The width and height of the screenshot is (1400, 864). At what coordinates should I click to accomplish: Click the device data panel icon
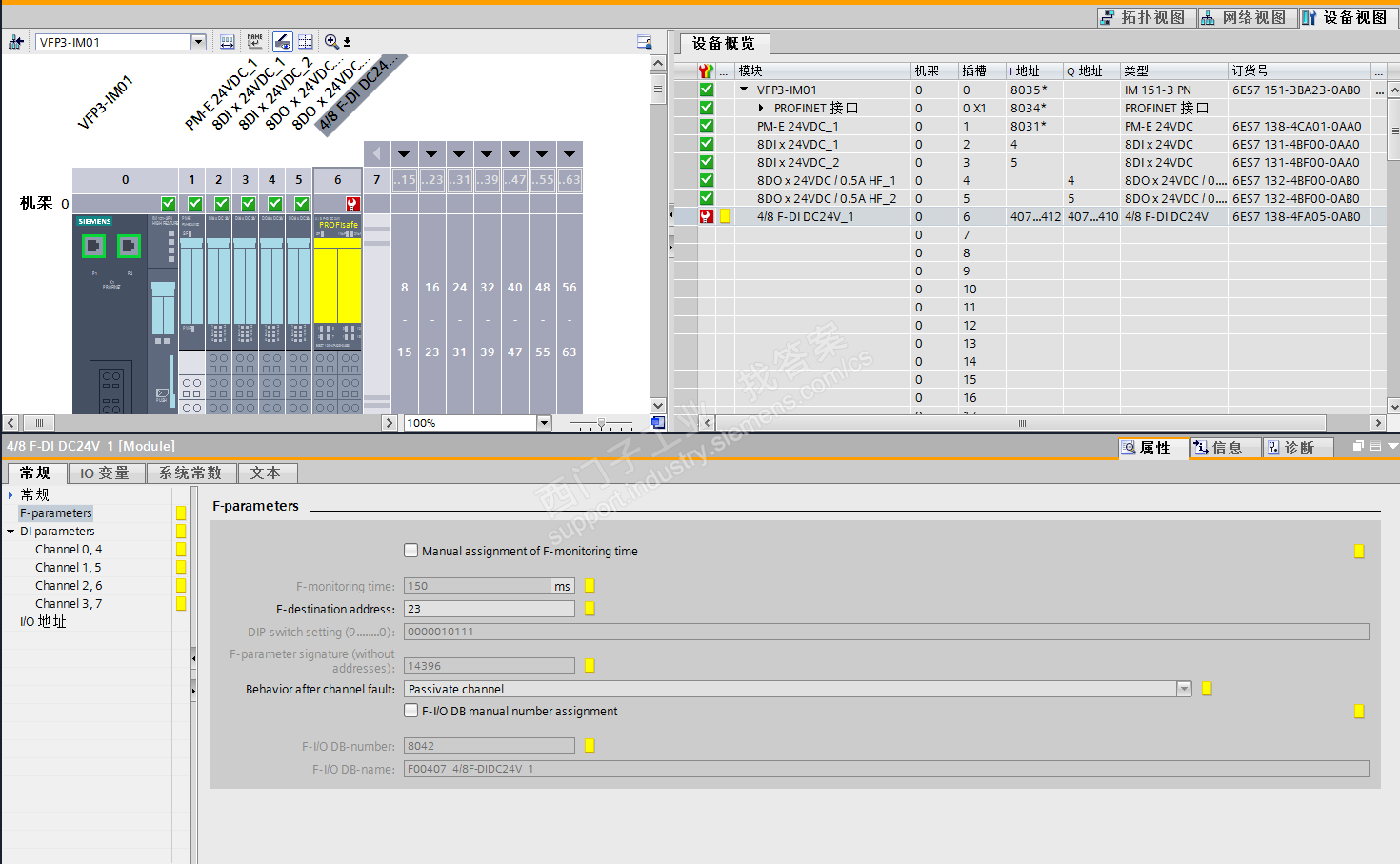pos(645,42)
